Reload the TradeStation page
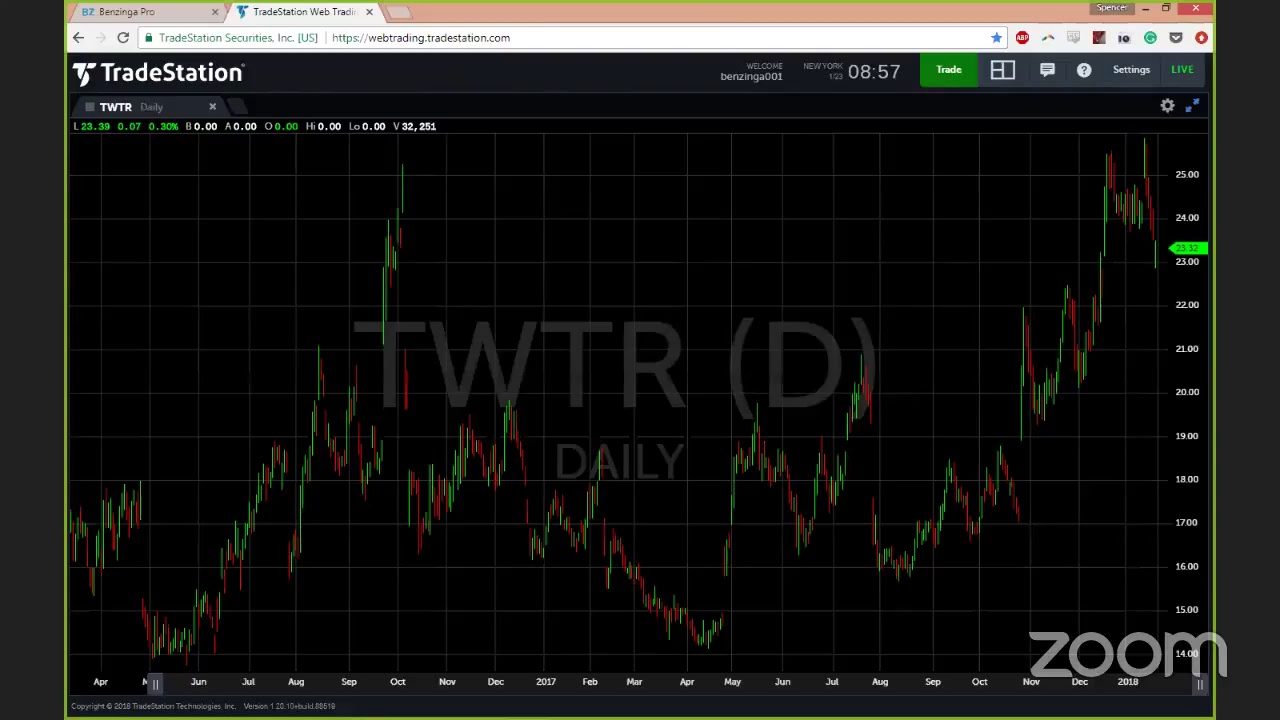Image resolution: width=1280 pixels, height=720 pixels. pos(123,38)
